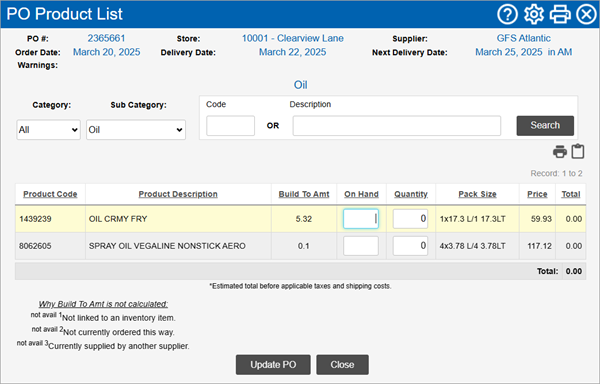600x384 pixels.
Task: Click the header printer icon
Action: click(x=560, y=15)
